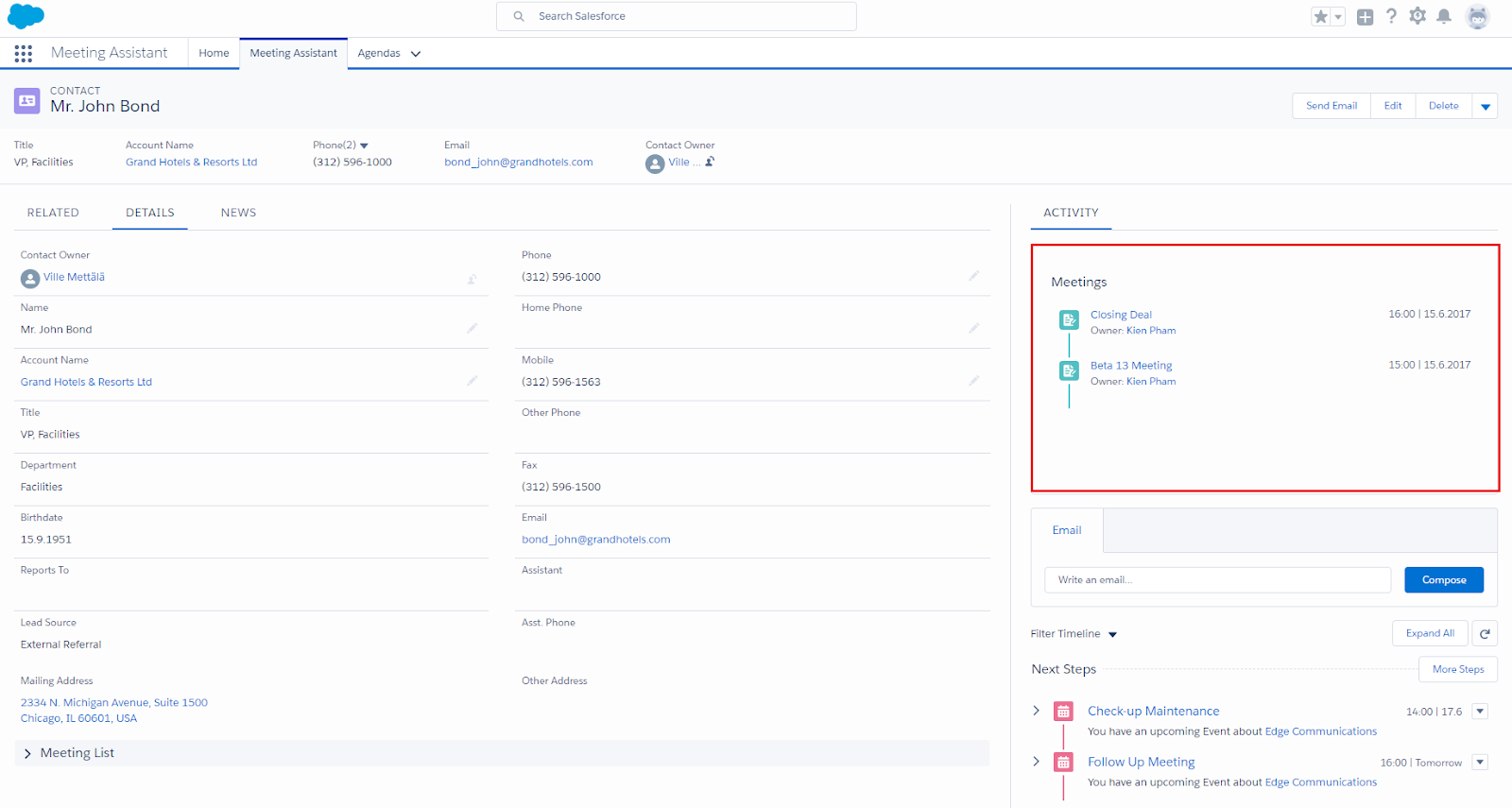
Task: Select the Email tab in activity composer
Action: tap(1067, 530)
